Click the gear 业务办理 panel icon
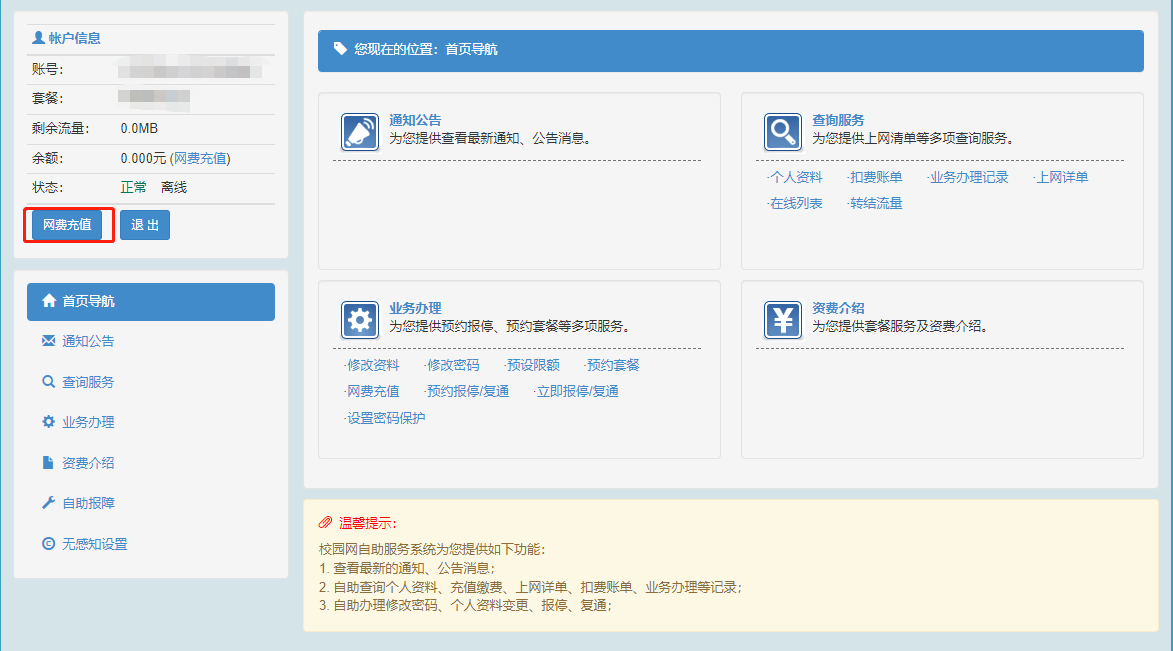Viewport: 1173px width, 651px height. click(360, 319)
